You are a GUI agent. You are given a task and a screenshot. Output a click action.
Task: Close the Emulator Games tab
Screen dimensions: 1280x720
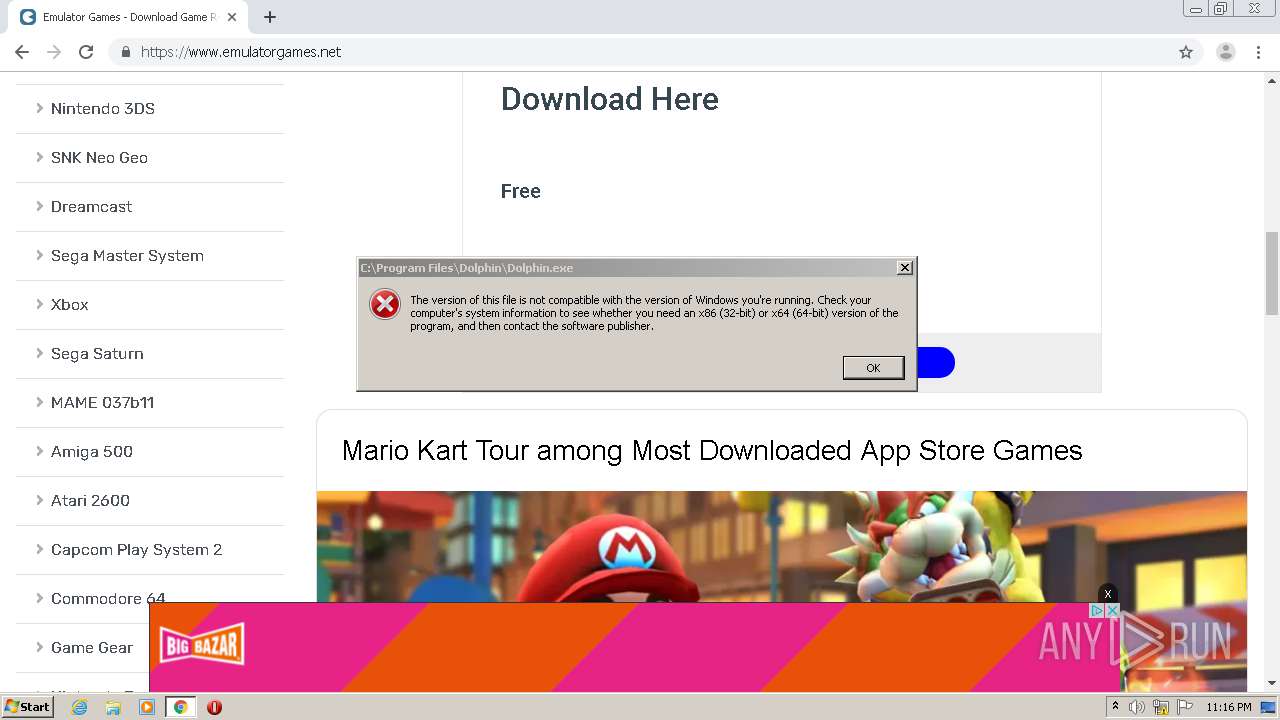point(232,17)
